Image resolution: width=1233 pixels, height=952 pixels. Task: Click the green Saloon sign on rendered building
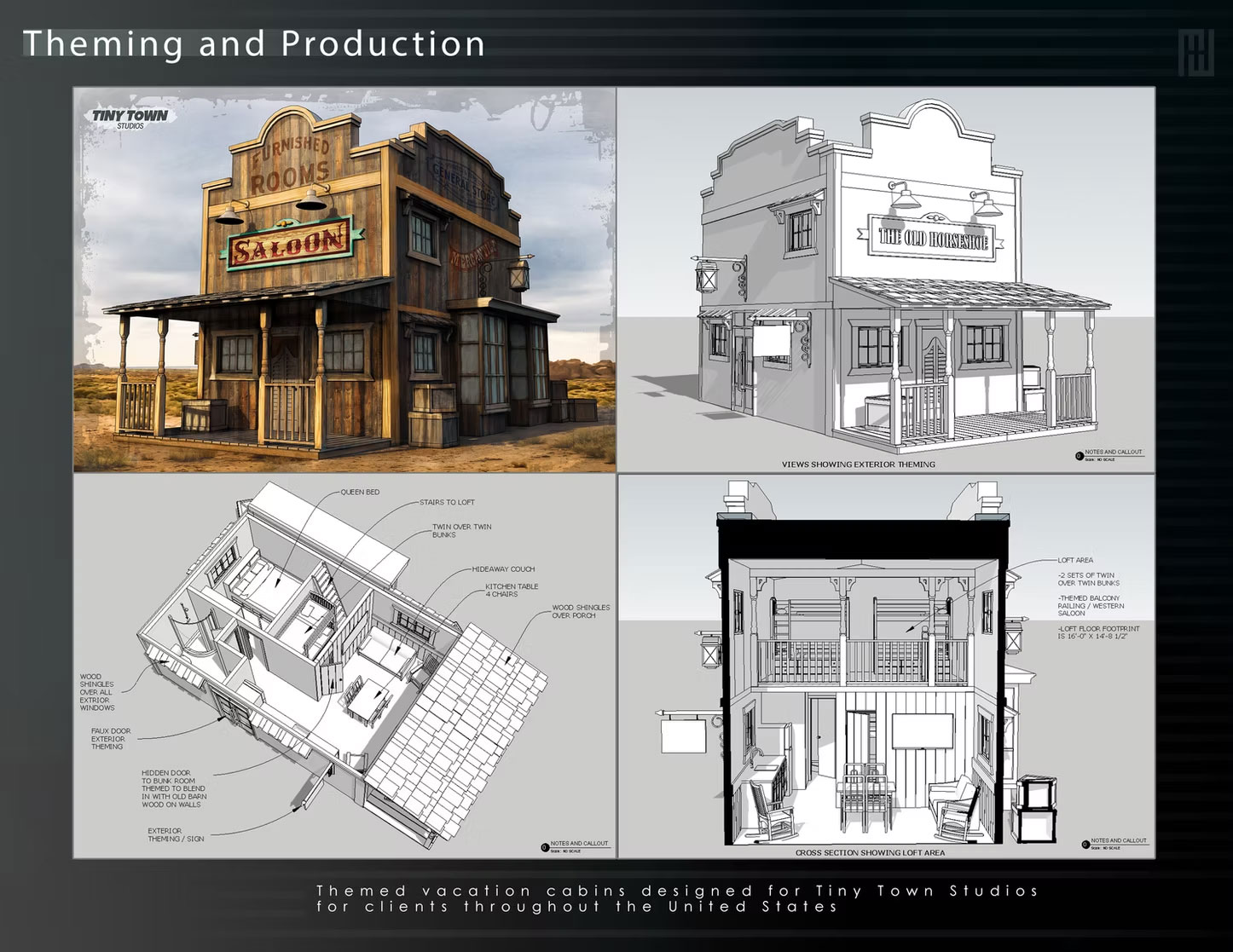click(288, 240)
